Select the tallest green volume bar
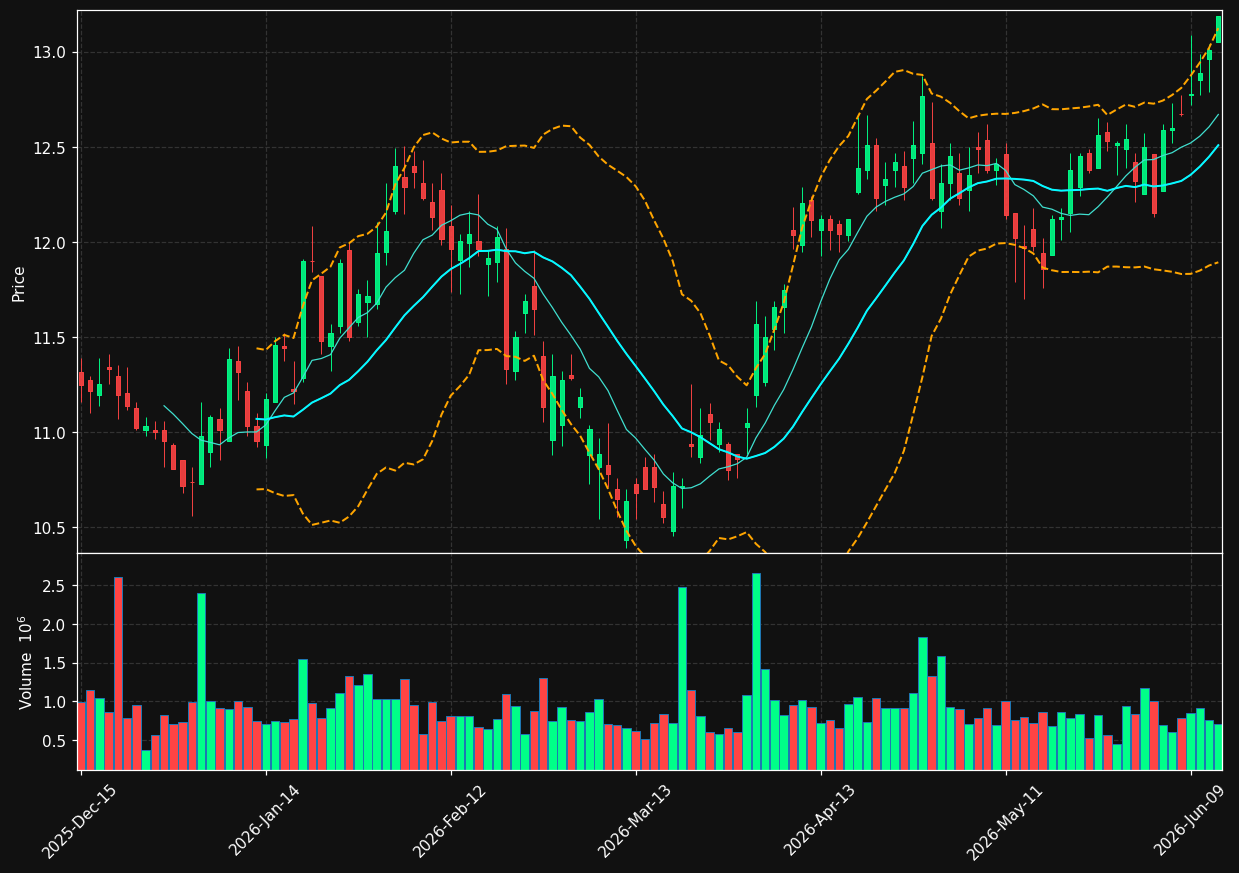This screenshot has height=873, width=1239. [756, 671]
